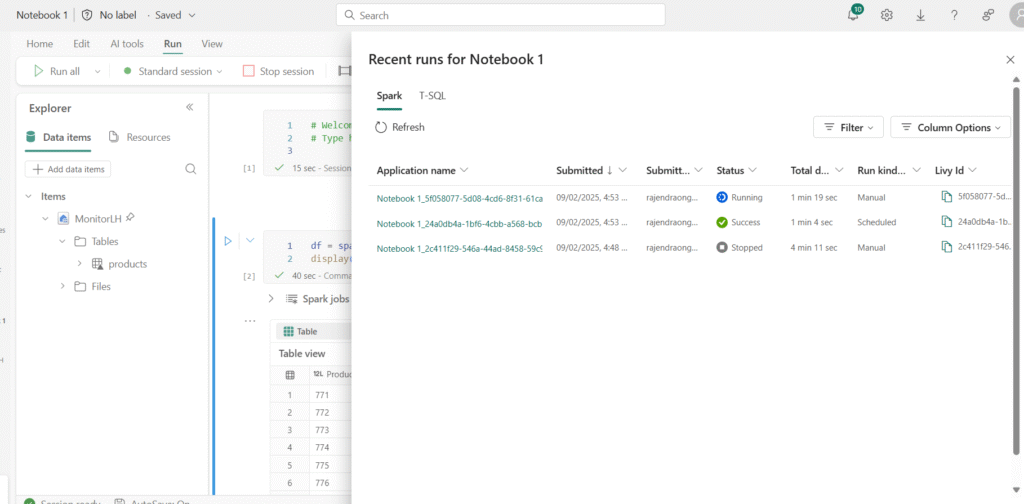This screenshot has width=1024, height=504.
Task: Click Stop session button
Action: 278,71
